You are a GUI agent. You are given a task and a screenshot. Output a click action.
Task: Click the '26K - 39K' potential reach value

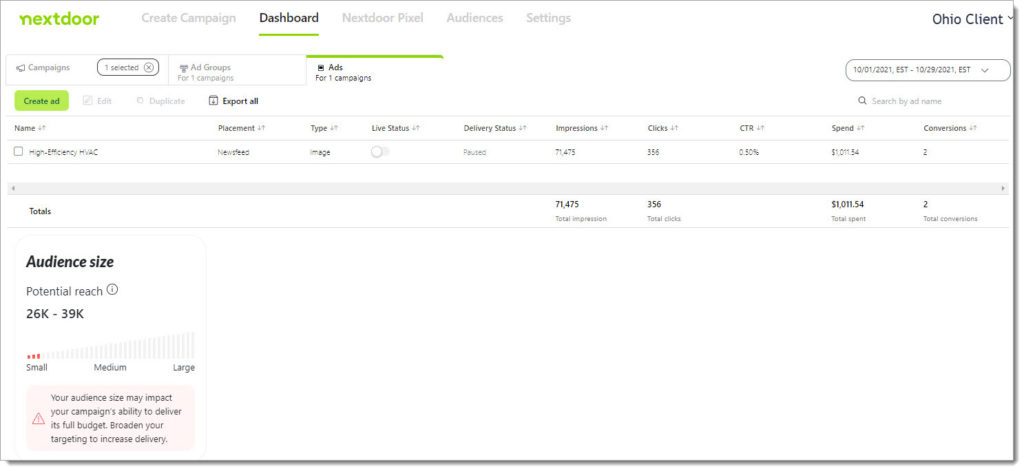pyautogui.click(x=55, y=314)
